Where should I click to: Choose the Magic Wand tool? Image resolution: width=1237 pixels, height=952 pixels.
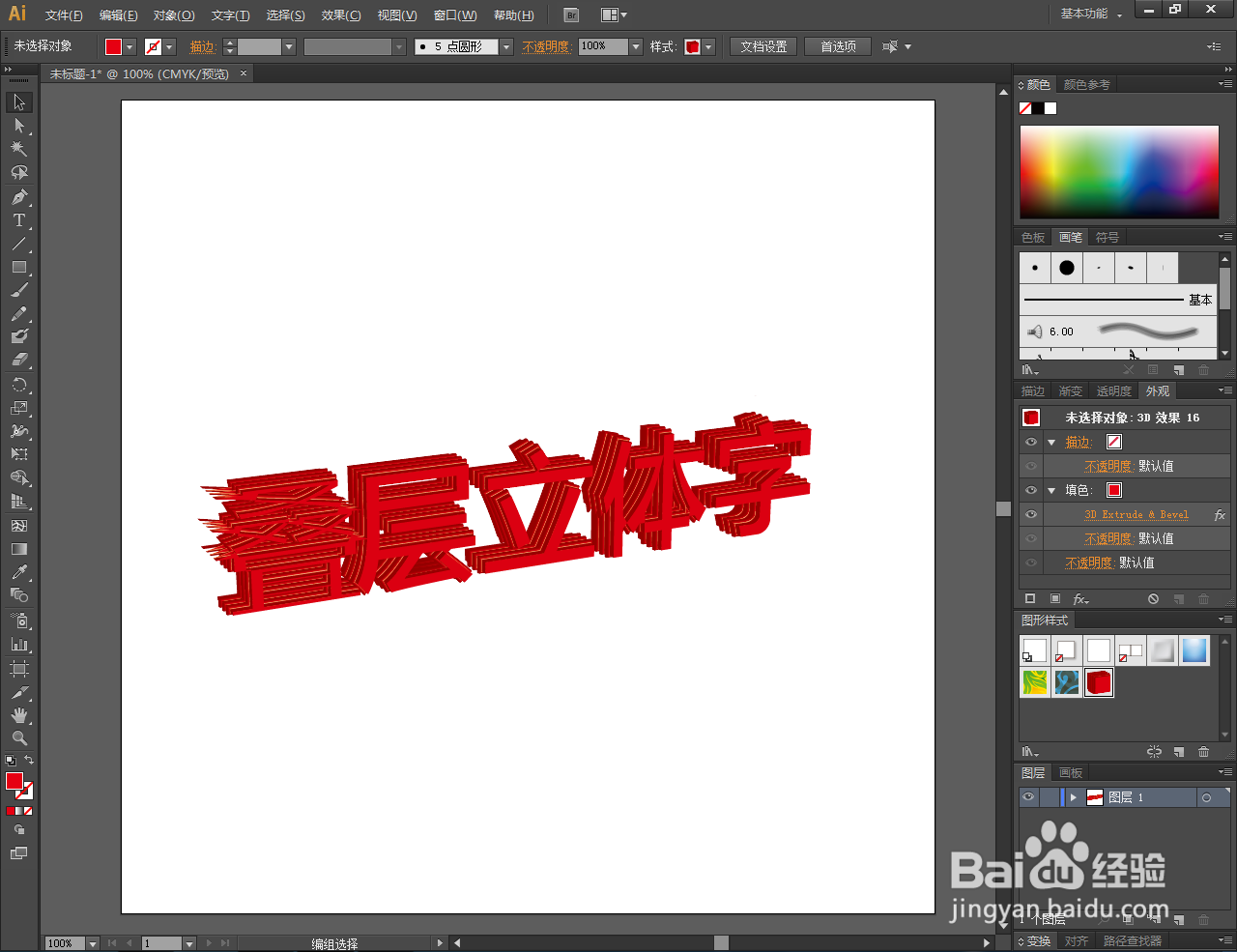coord(17,148)
